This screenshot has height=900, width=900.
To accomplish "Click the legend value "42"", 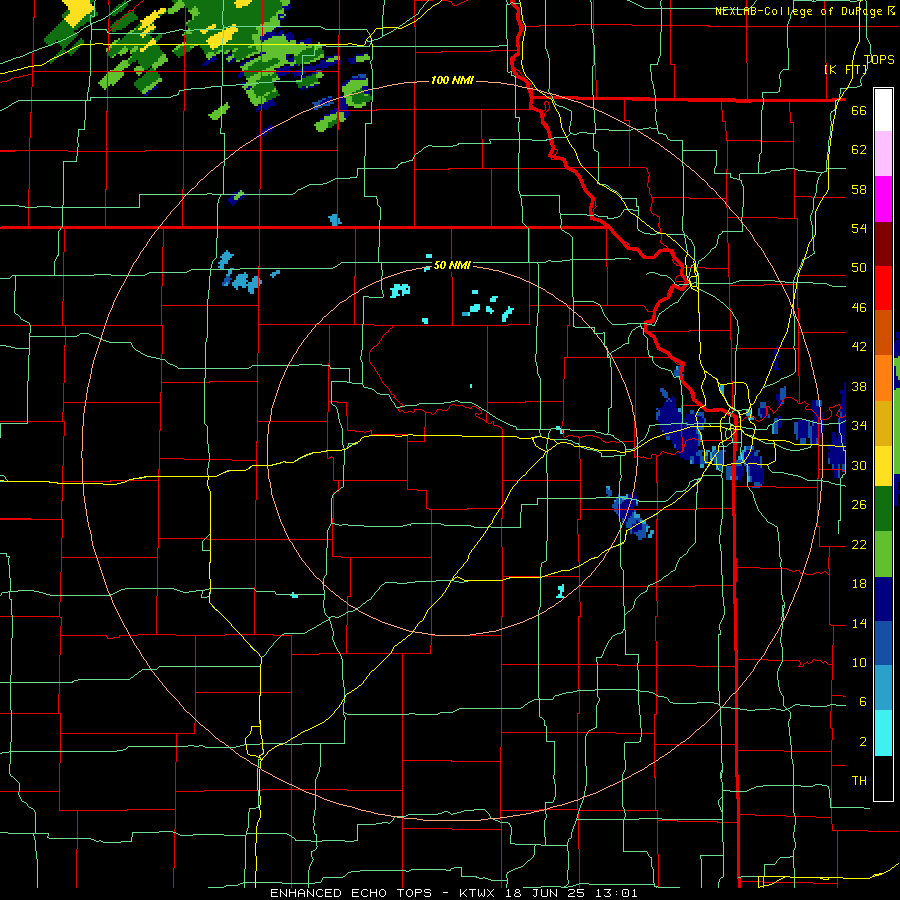I will tap(859, 347).
